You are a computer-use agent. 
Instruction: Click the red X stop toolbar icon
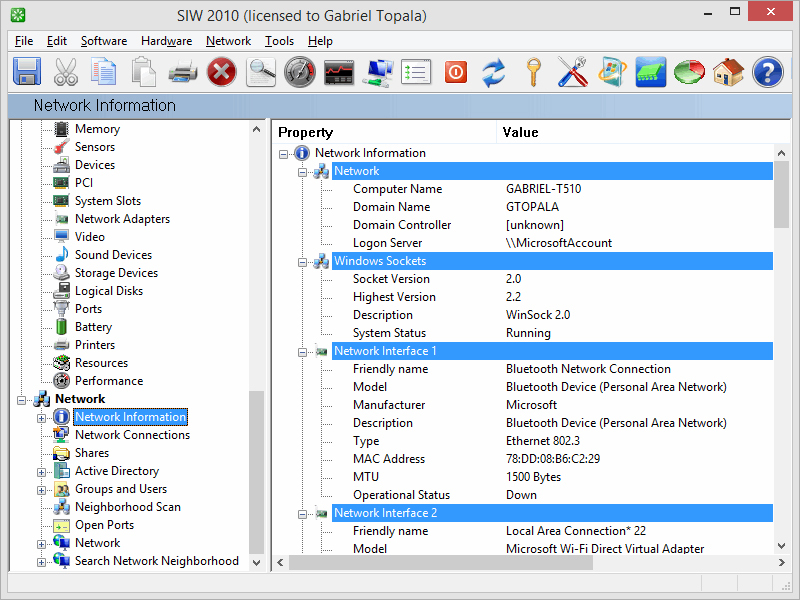tap(221, 72)
